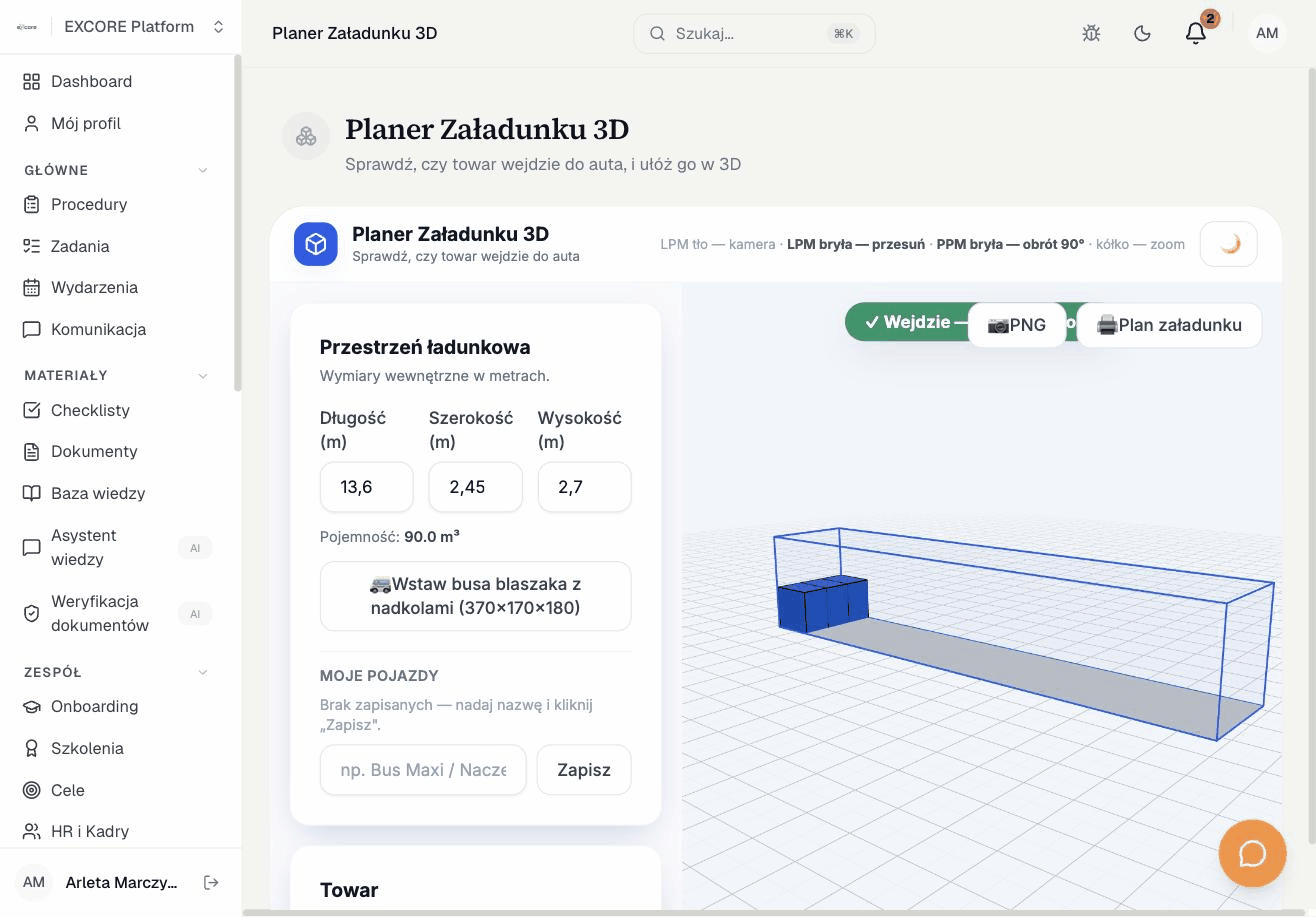The image size is (1316, 917).
Task: Collapse the MATERIAŁY sidebar group
Action: tap(203, 376)
